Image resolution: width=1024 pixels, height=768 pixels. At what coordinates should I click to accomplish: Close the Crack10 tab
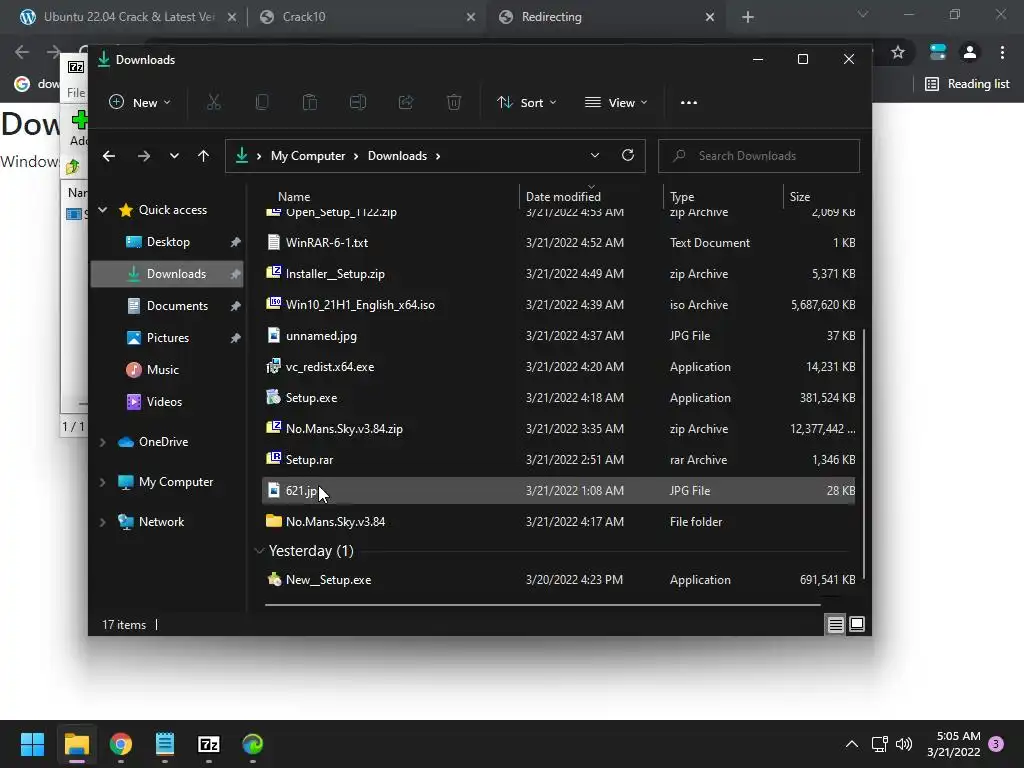click(x=471, y=17)
